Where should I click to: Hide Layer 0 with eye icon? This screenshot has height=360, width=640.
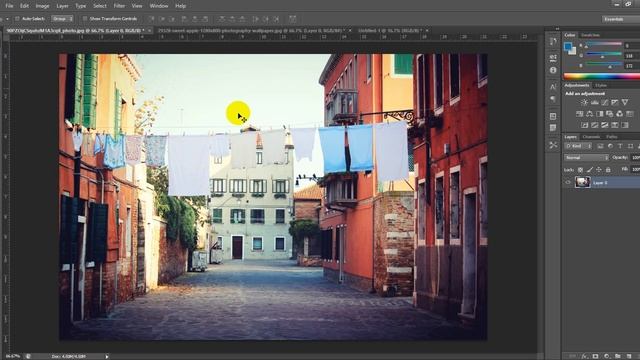click(x=568, y=182)
